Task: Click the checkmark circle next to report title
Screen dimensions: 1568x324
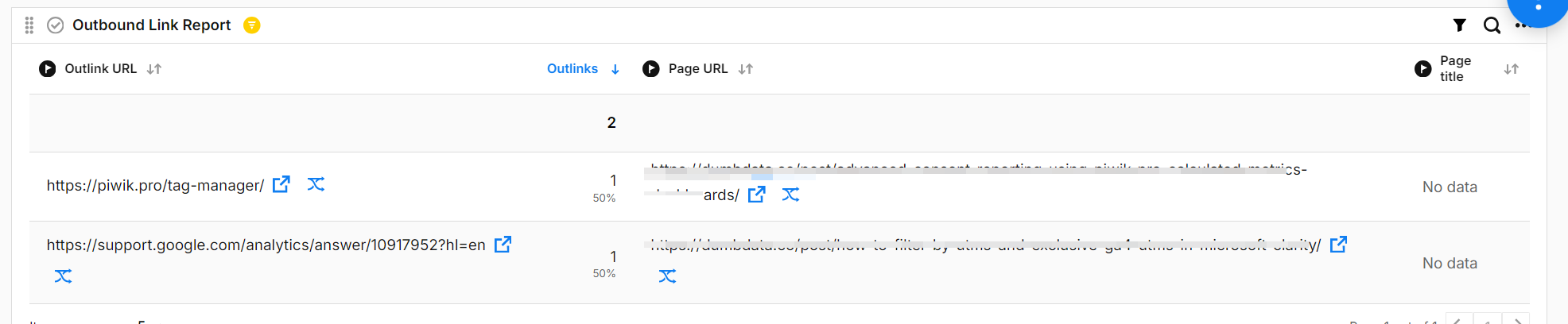Action: pos(56,25)
